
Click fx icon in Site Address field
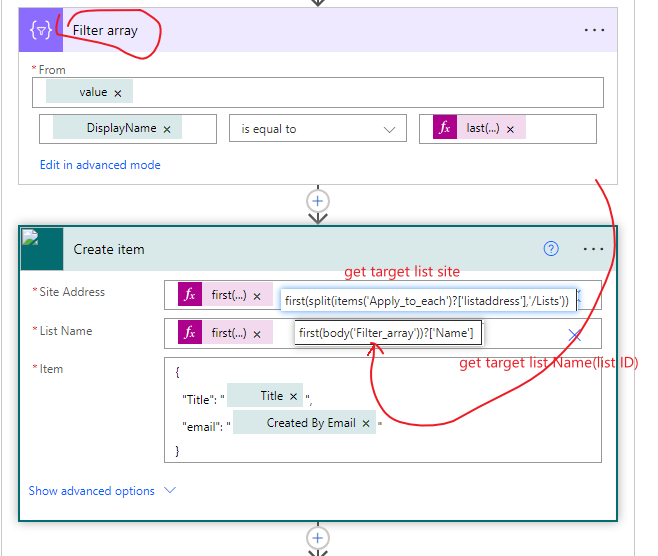pos(190,294)
